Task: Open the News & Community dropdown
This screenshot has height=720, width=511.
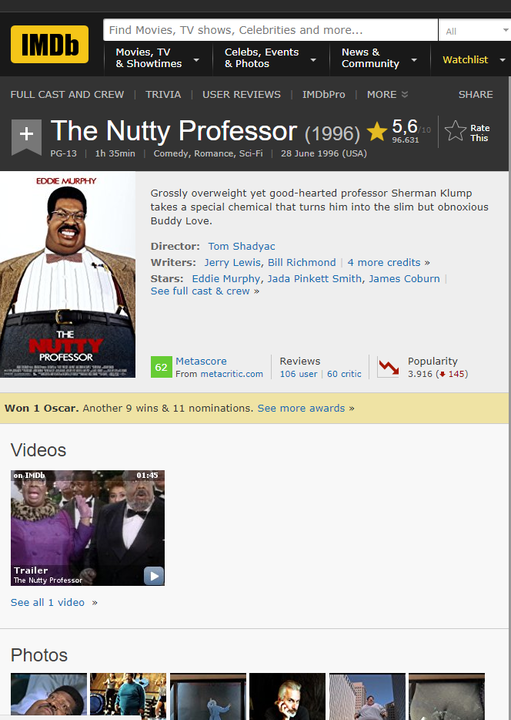Action: pos(379,58)
